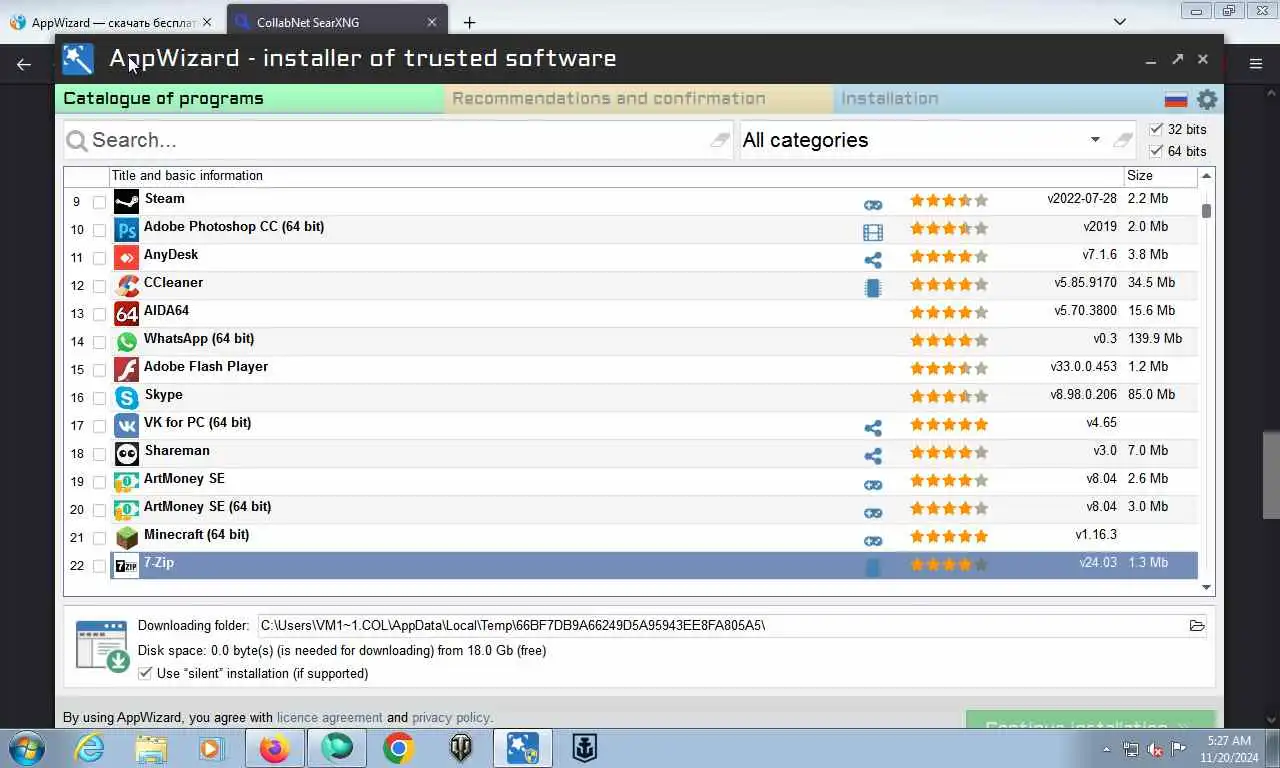
Task: Clear the search field with eraser icon
Action: pos(720,140)
